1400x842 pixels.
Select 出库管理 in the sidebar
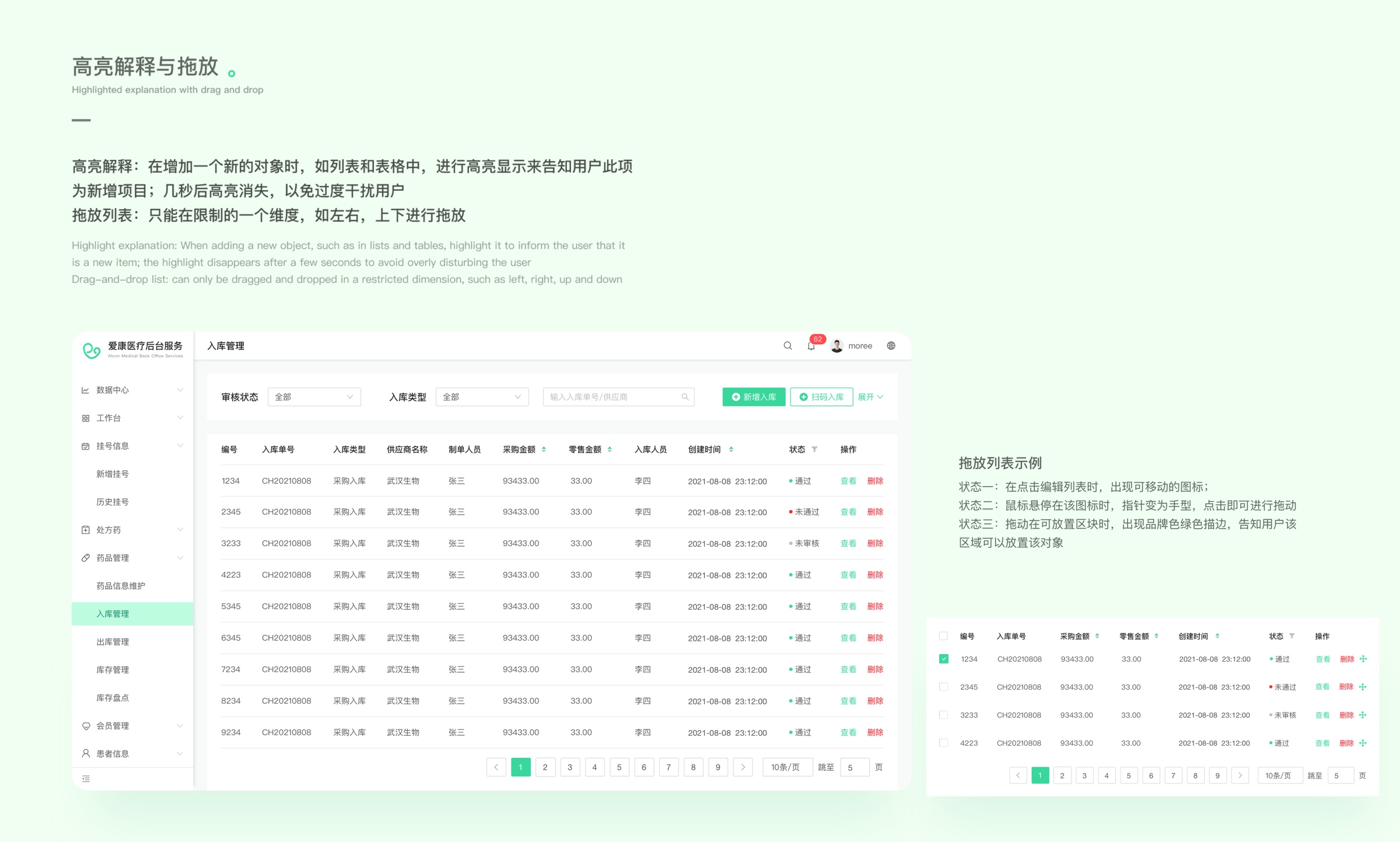[113, 642]
